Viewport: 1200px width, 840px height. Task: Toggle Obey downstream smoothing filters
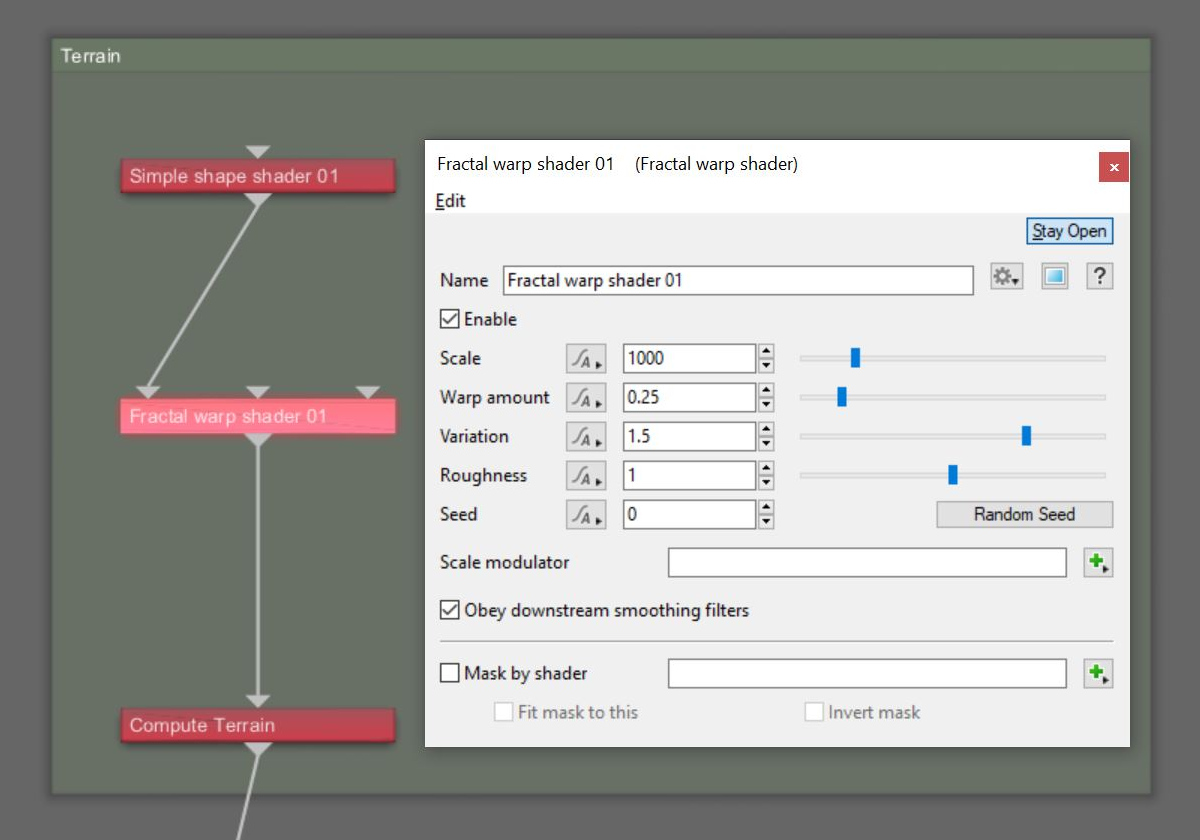(450, 610)
